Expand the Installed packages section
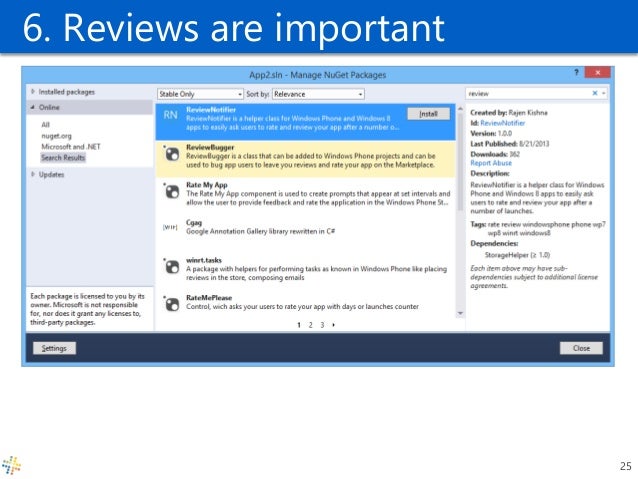 coord(33,92)
